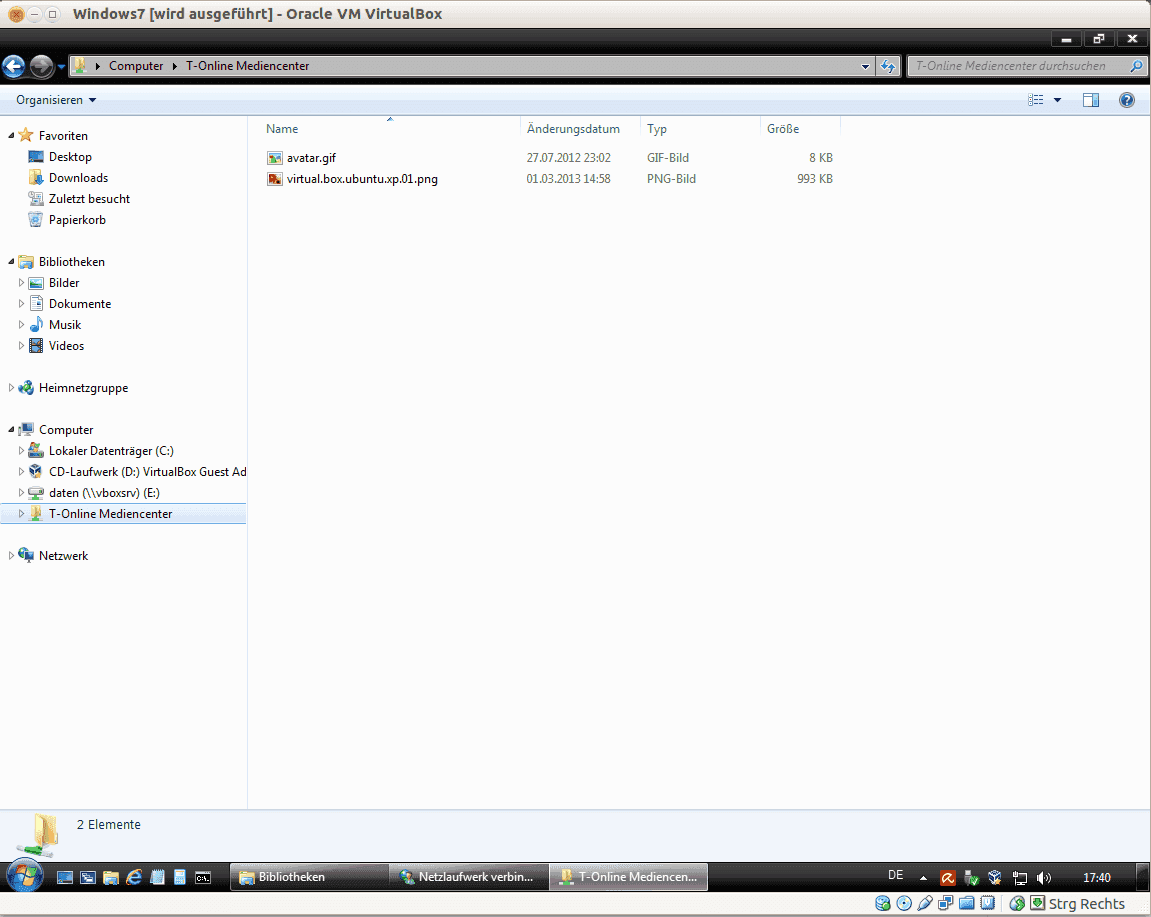Viewport: 1151px width, 917px height.
Task: Collapse the Computer node
Action: click(11, 429)
